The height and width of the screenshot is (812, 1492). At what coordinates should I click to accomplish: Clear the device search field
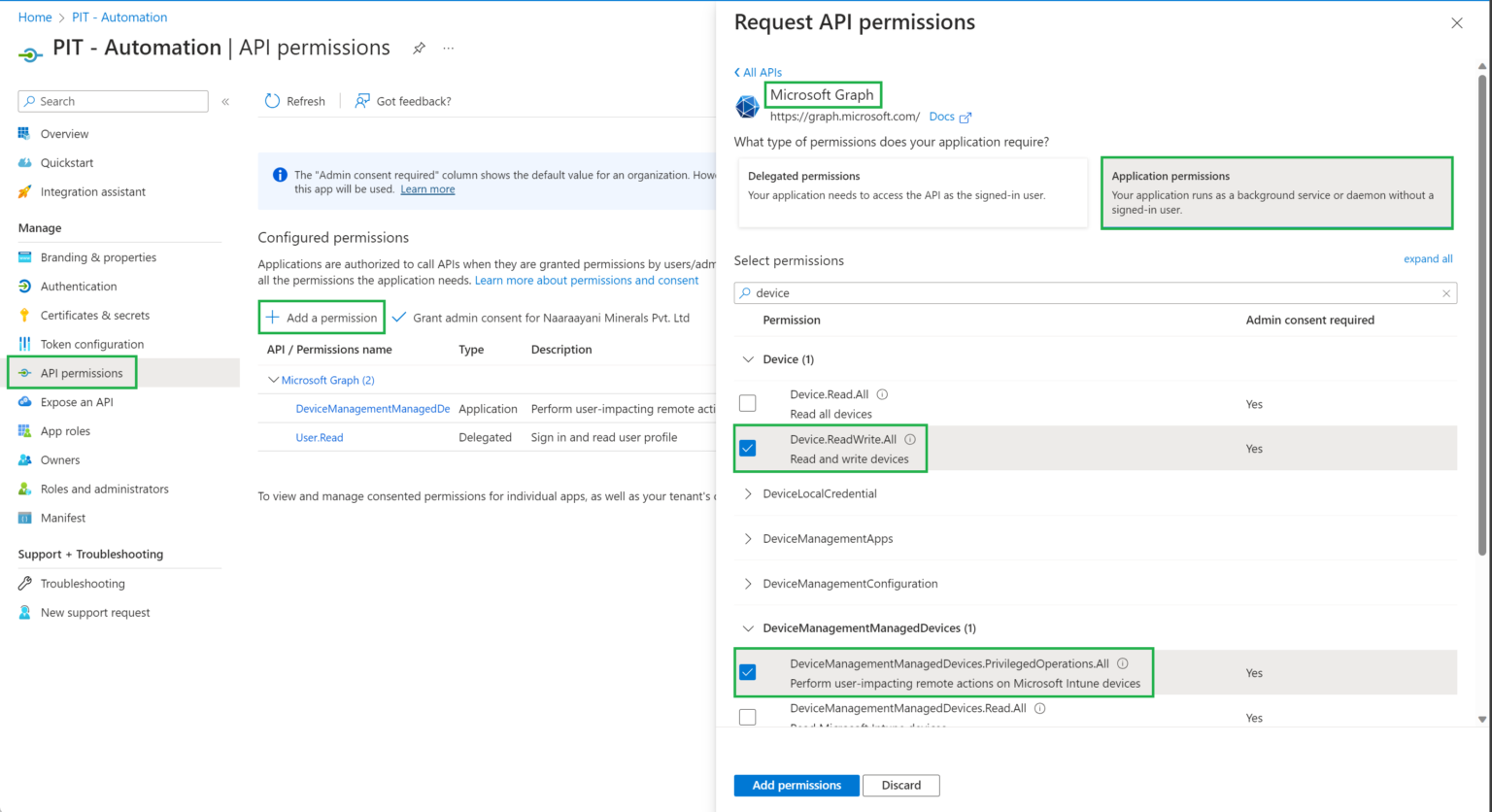(x=1446, y=292)
